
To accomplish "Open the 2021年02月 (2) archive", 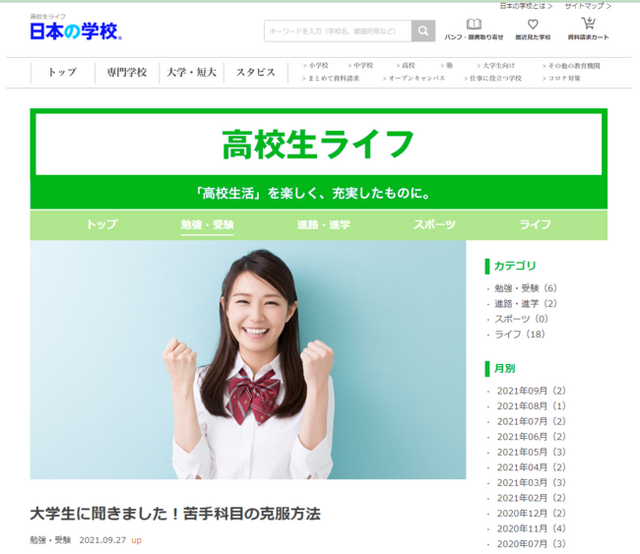I will (531, 498).
